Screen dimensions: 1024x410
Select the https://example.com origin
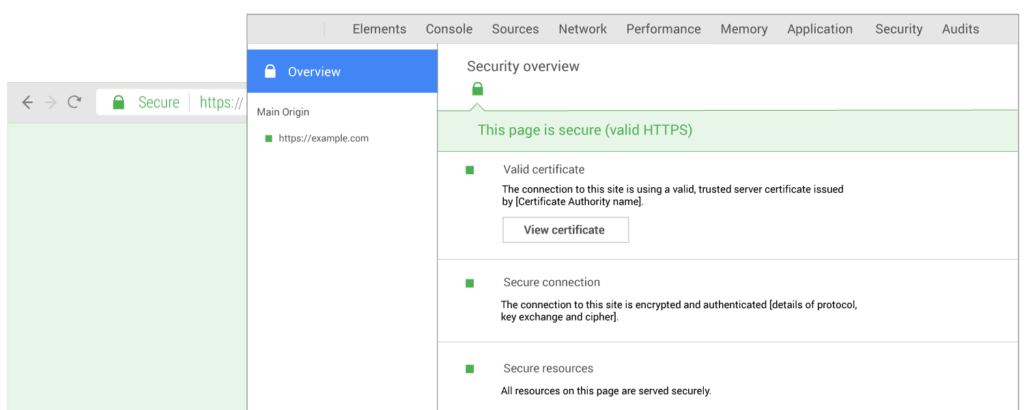[323, 138]
